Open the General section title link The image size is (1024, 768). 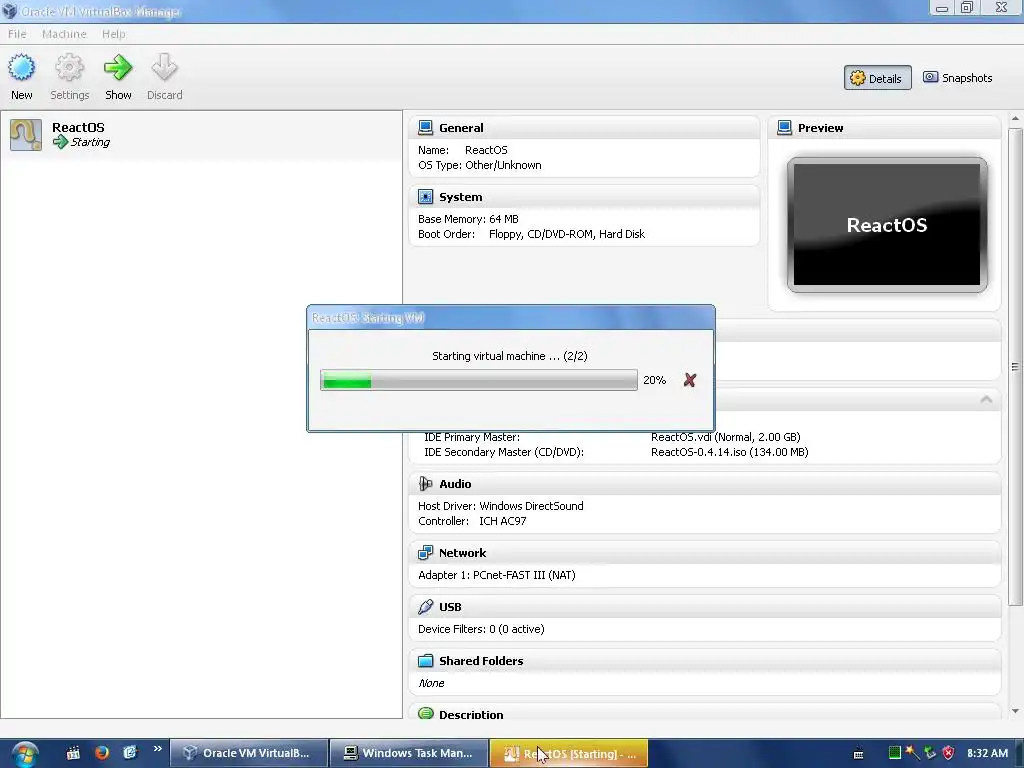point(461,128)
